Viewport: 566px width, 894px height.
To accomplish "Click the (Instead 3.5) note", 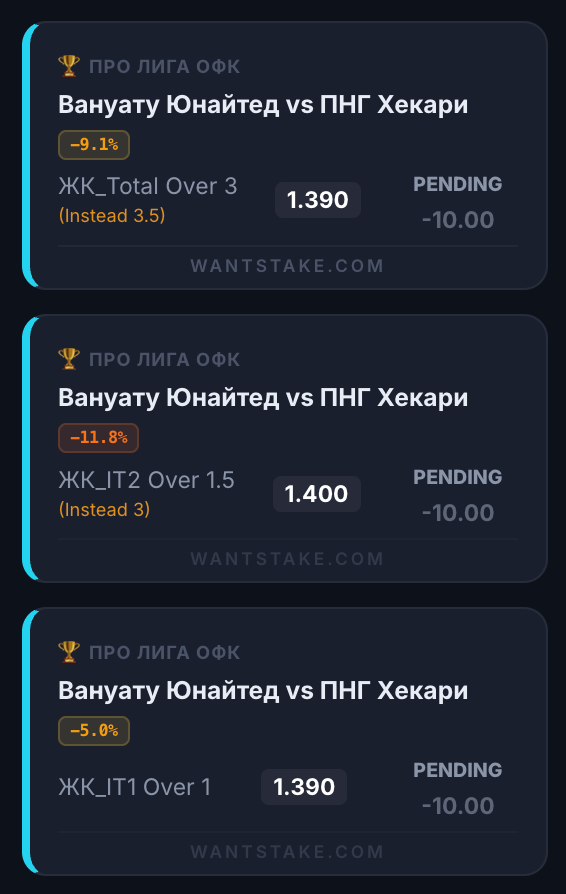I will coord(112,216).
